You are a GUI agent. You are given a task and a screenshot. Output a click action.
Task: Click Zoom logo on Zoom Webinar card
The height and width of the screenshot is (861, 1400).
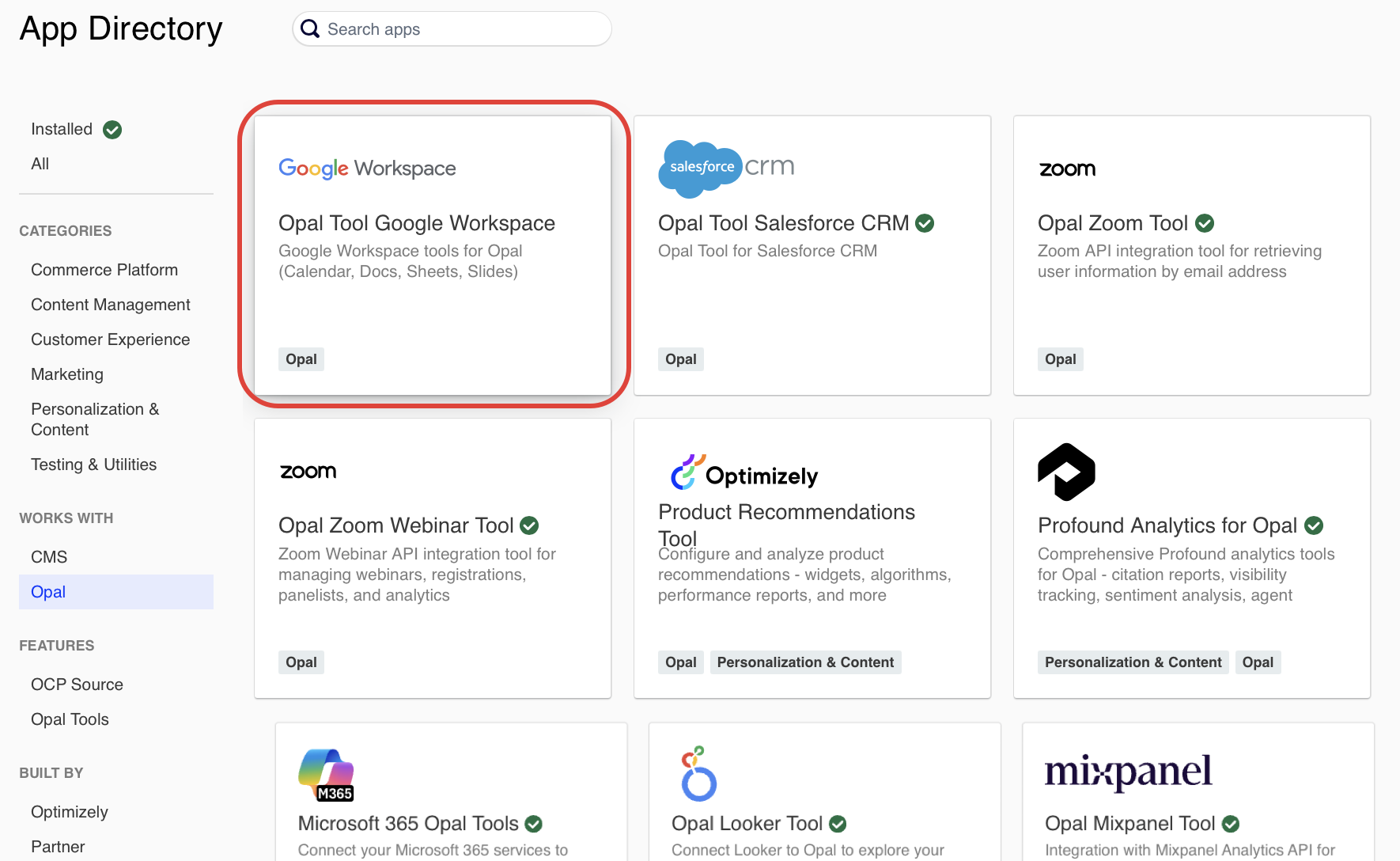pos(308,472)
